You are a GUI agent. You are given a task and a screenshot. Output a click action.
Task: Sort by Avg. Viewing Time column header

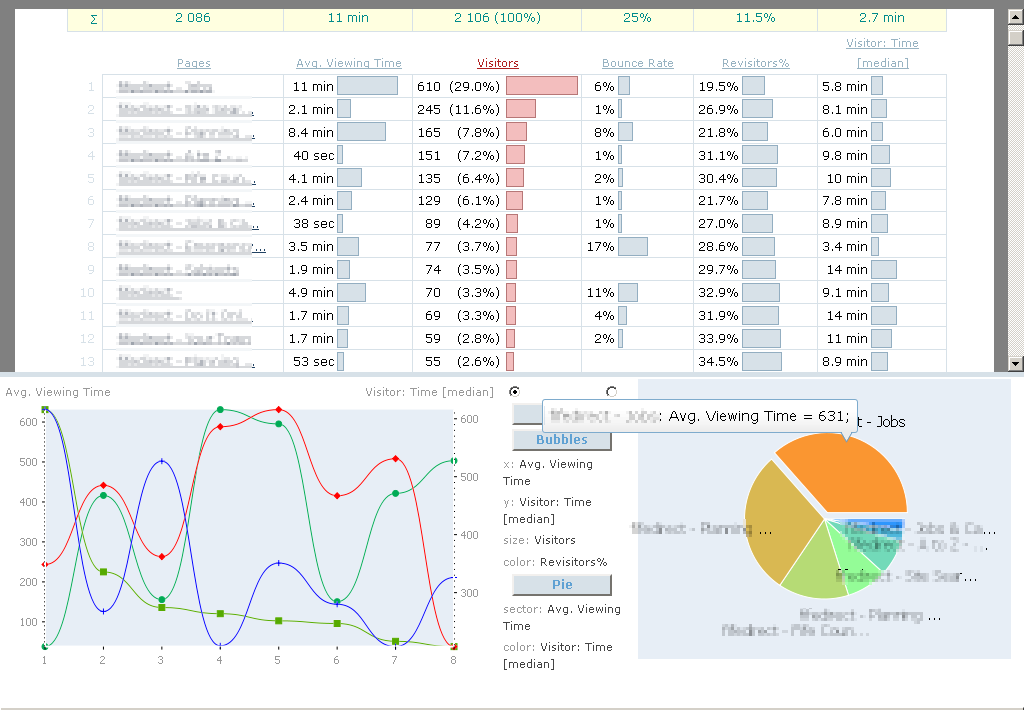click(349, 63)
